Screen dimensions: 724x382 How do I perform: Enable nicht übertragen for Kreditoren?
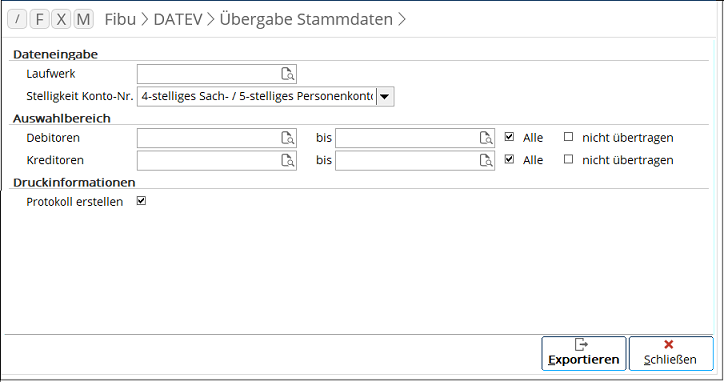(568, 159)
